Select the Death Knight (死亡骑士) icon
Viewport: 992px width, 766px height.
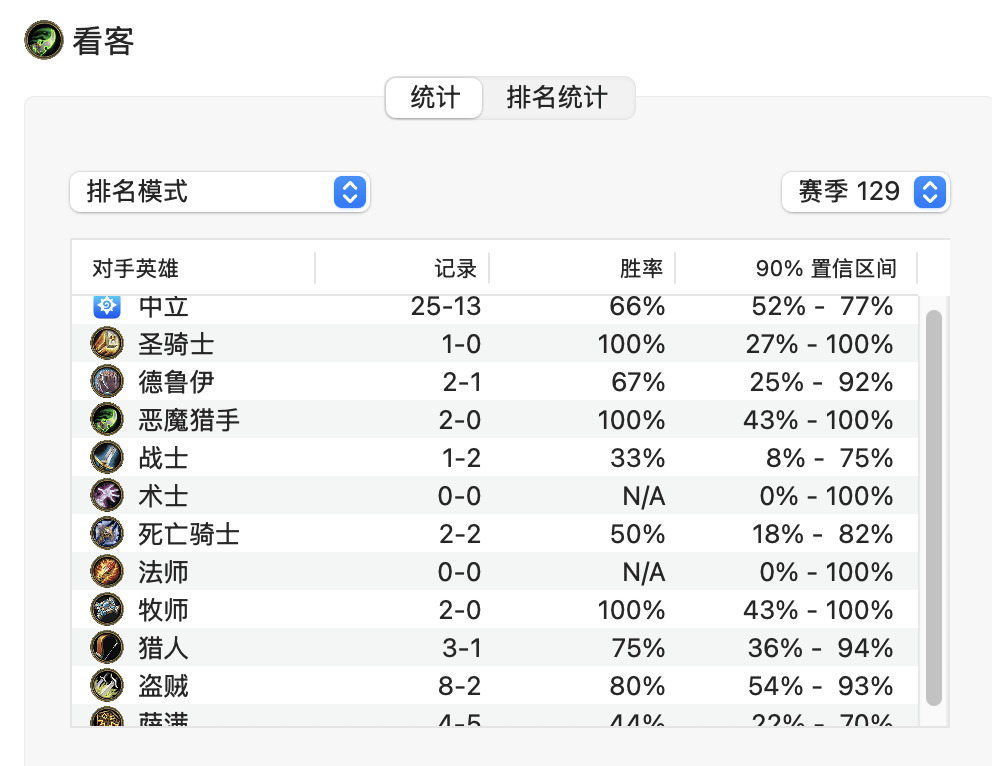click(107, 533)
